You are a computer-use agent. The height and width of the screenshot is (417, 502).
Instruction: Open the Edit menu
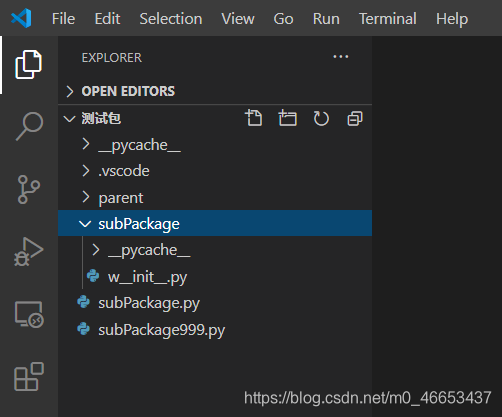[107, 19]
